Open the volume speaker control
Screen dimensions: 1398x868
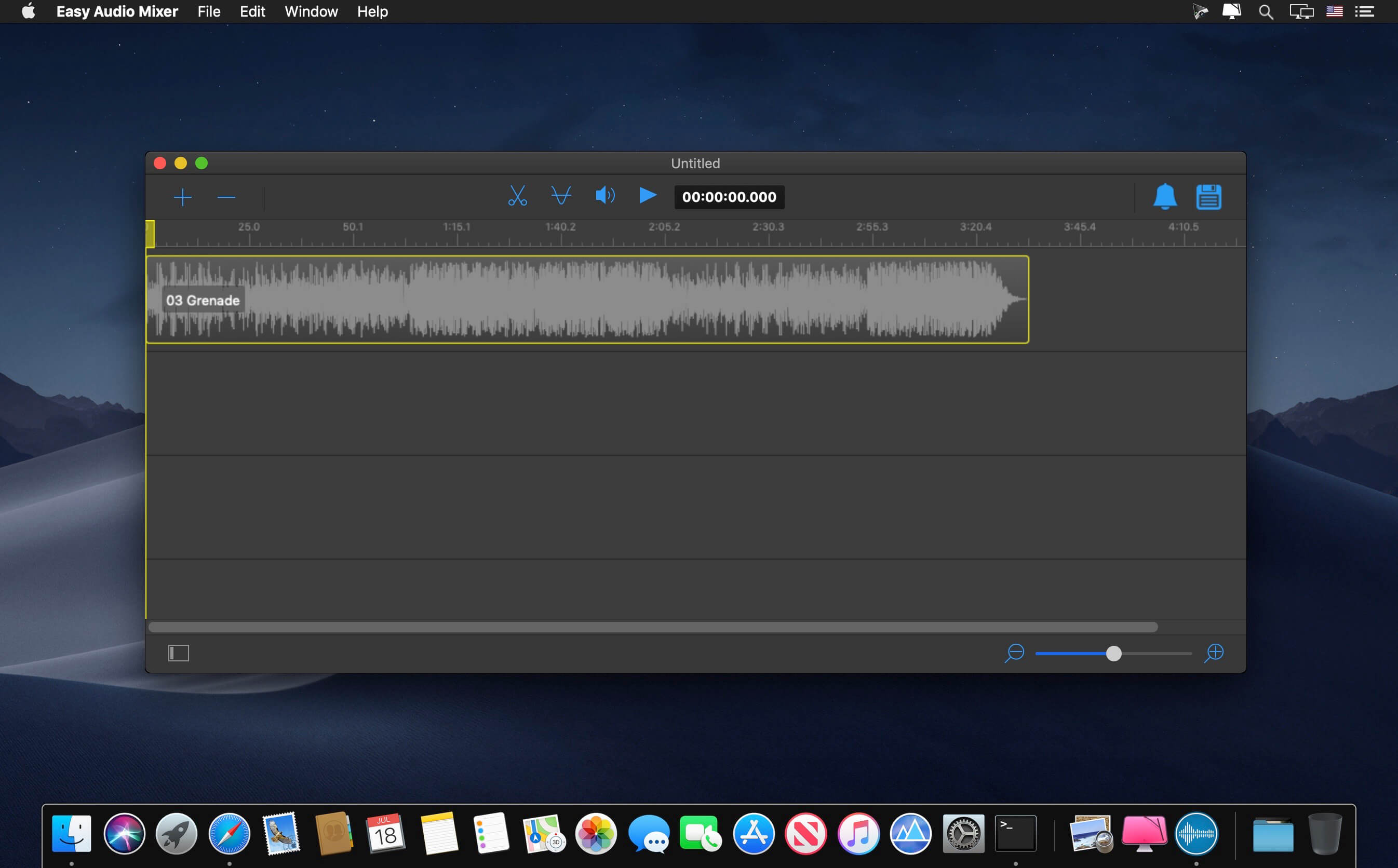[x=604, y=196]
